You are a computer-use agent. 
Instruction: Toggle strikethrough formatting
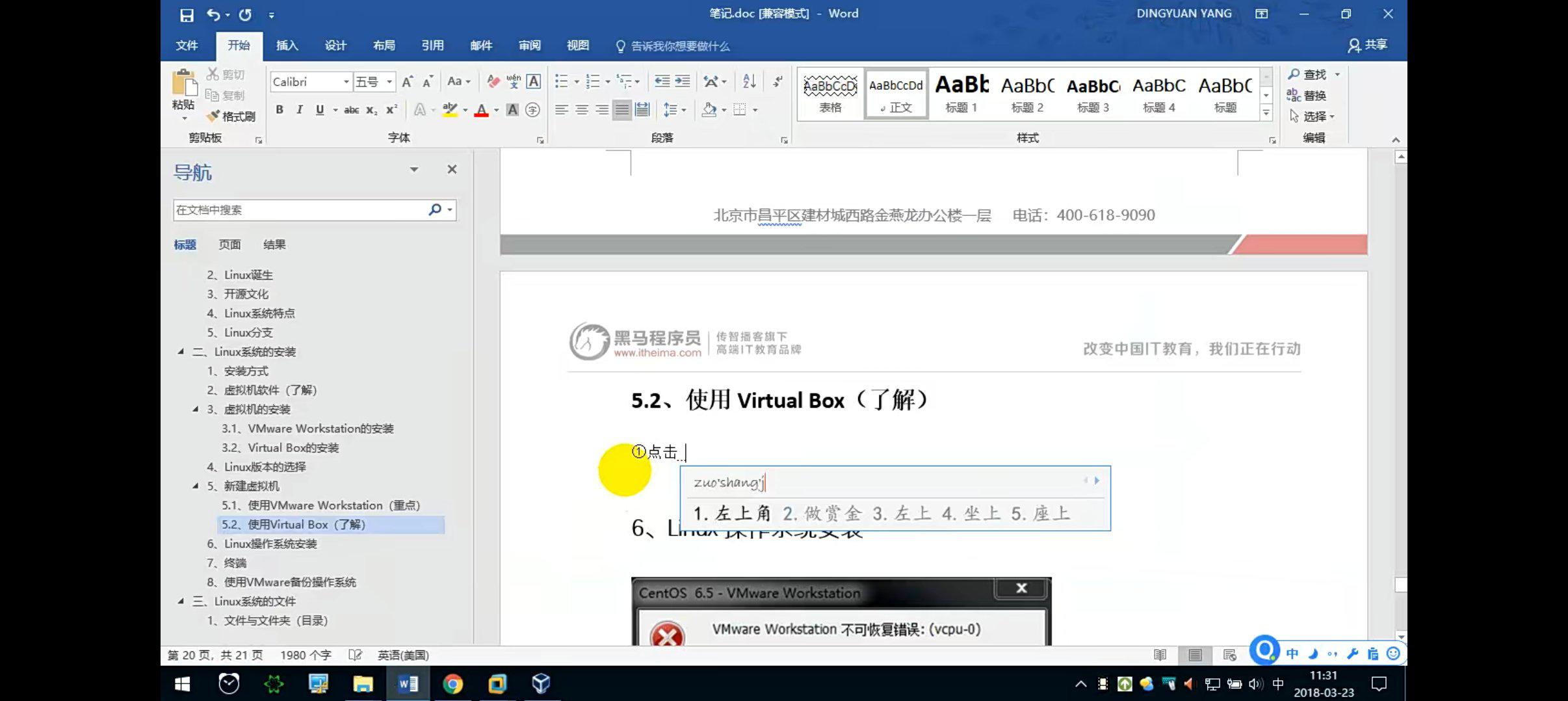(352, 110)
